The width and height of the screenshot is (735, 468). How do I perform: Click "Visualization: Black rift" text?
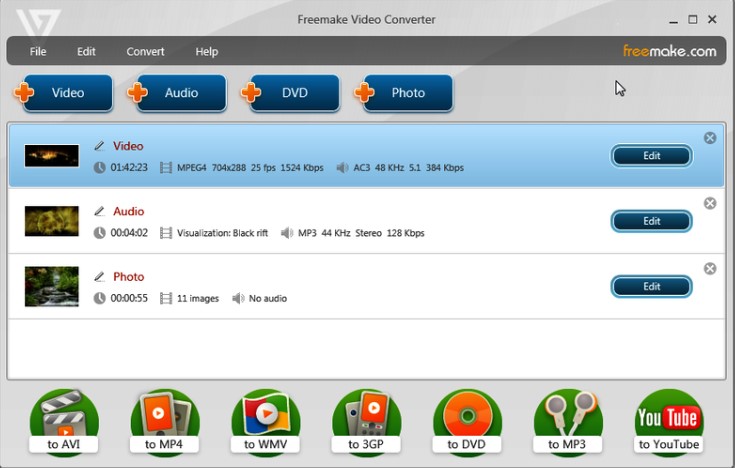tap(223, 233)
